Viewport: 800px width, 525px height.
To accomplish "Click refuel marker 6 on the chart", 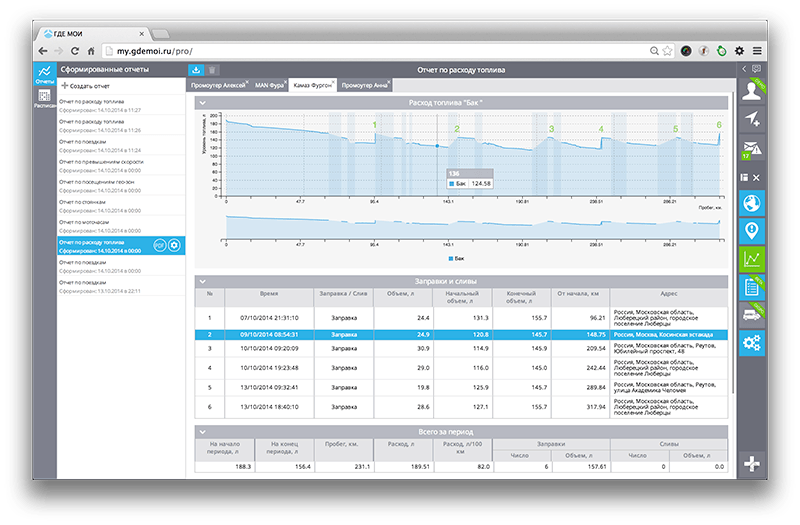I will coord(719,124).
